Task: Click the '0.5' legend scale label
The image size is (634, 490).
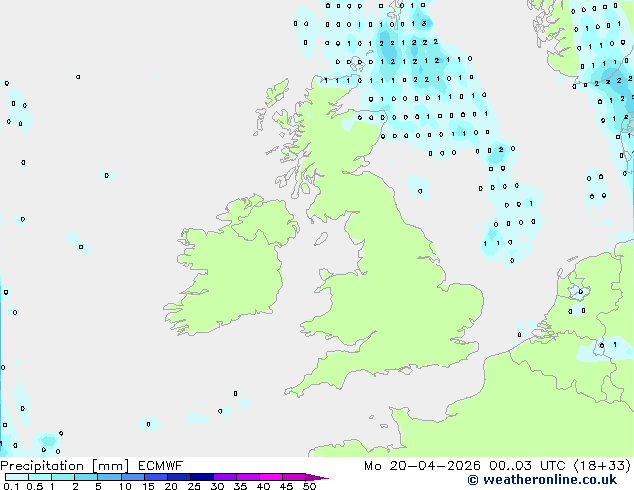Action: pyautogui.click(x=35, y=486)
